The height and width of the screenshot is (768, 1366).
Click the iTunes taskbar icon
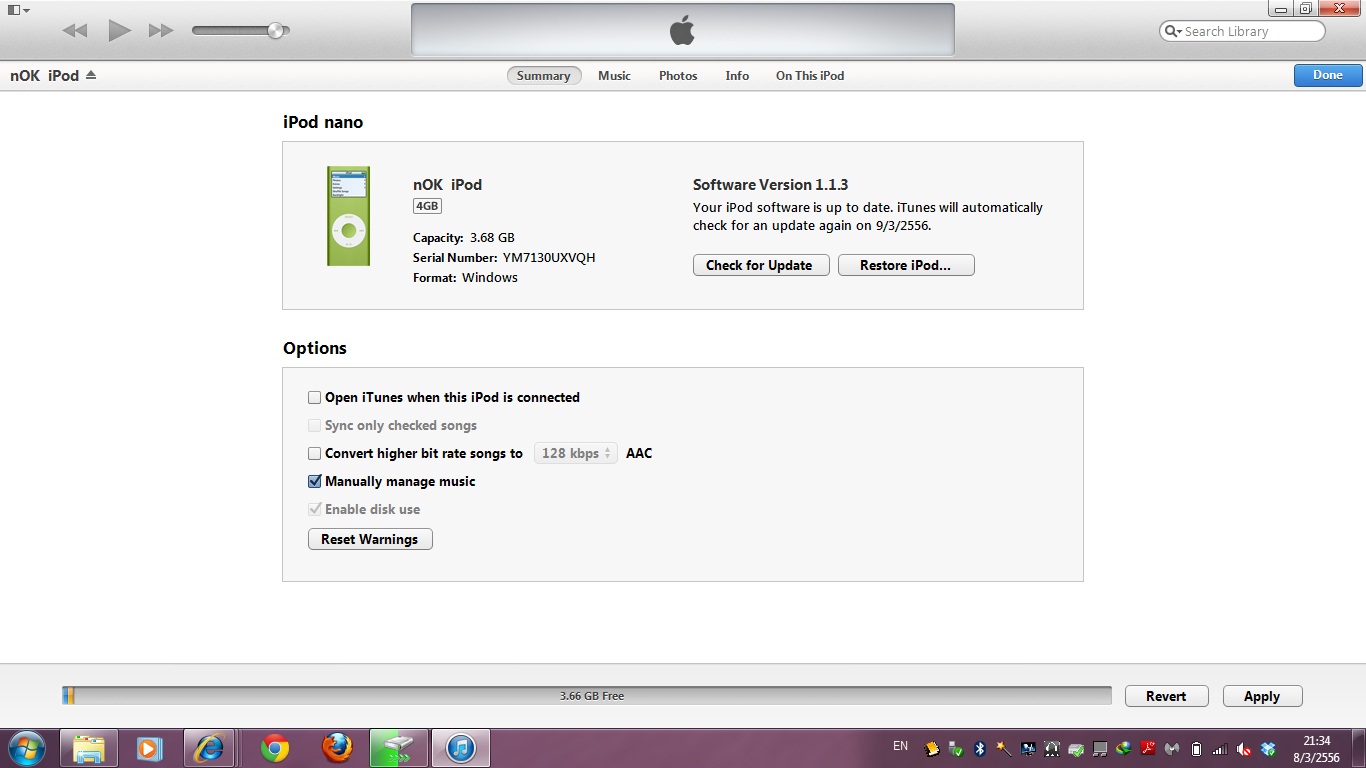click(461, 748)
